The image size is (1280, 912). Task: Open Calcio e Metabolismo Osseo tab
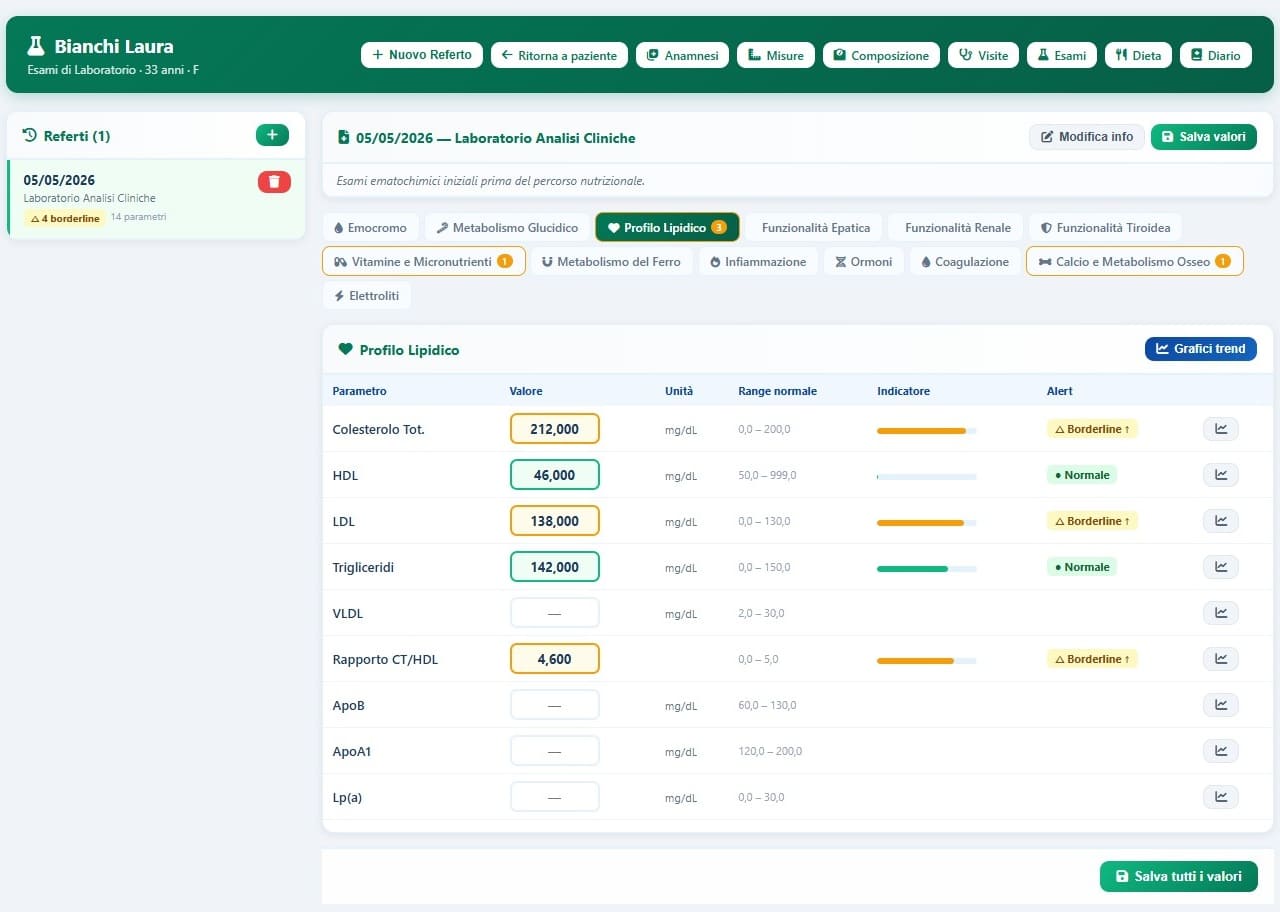(1135, 261)
